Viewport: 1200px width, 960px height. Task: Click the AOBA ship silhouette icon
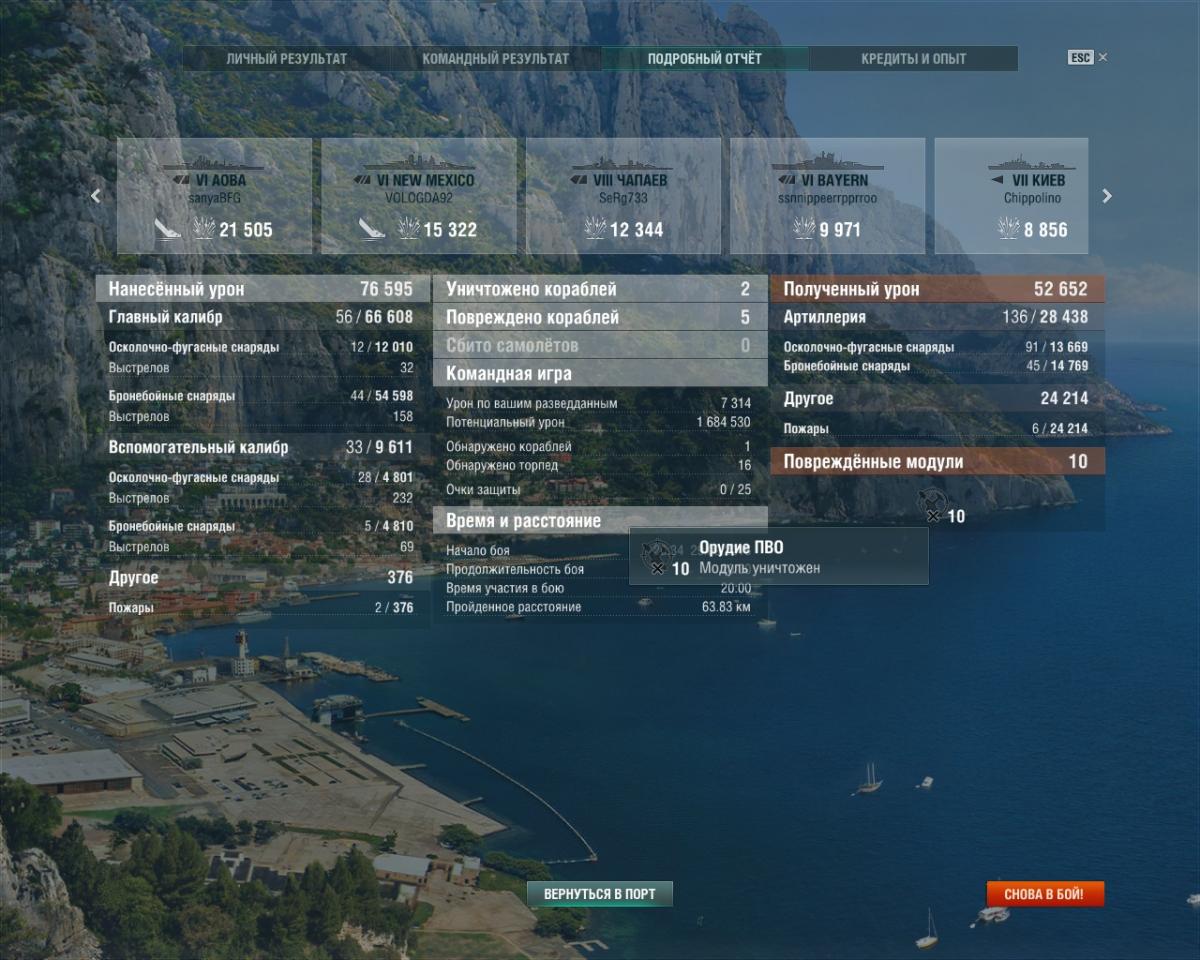[214, 164]
